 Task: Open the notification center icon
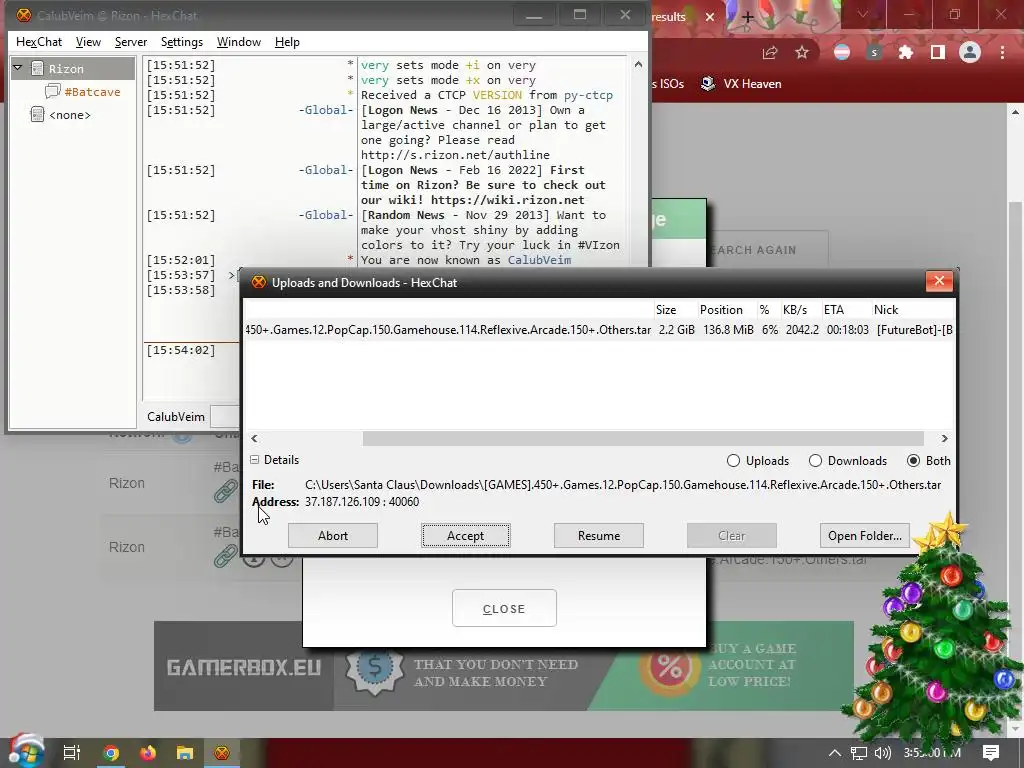(991, 752)
